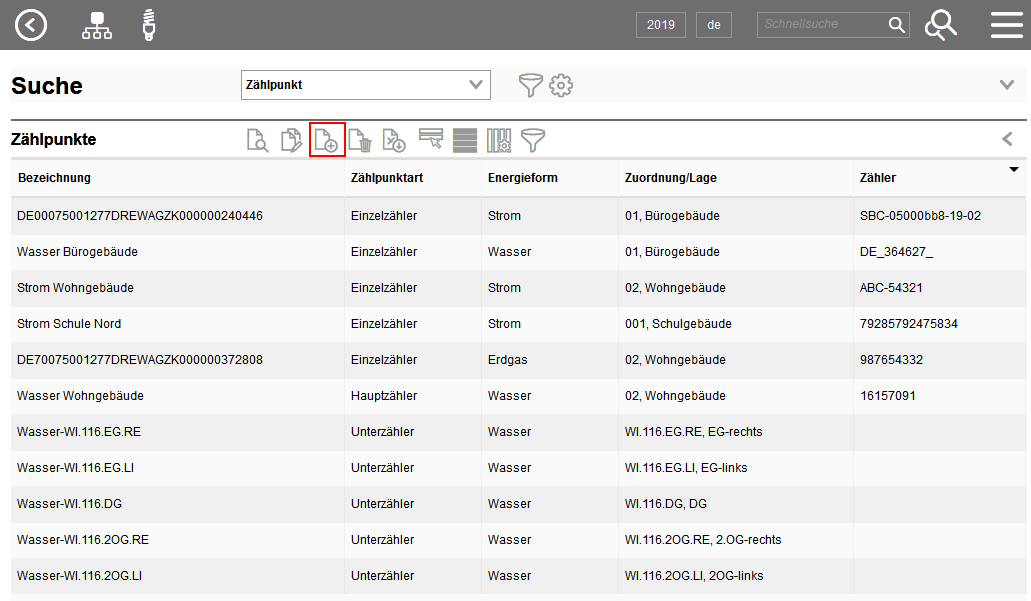Image resolution: width=1031 pixels, height=601 pixels.
Task: Click the add new Zählpunkt document icon
Action: coord(327,140)
